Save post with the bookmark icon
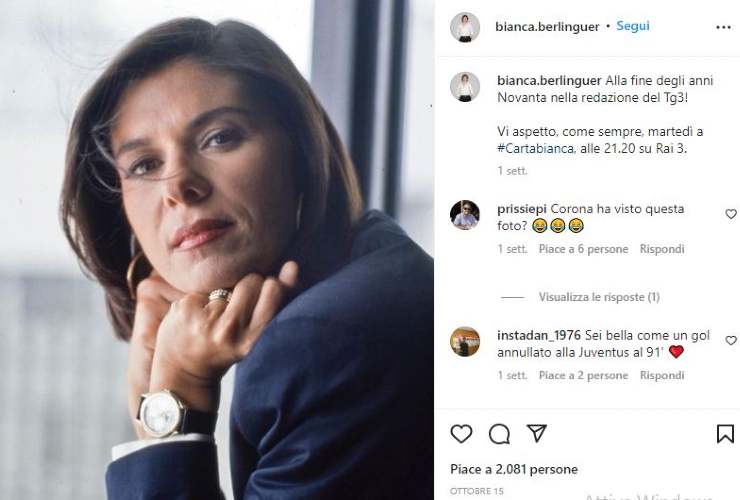This screenshot has height=500, width=740. (x=725, y=433)
